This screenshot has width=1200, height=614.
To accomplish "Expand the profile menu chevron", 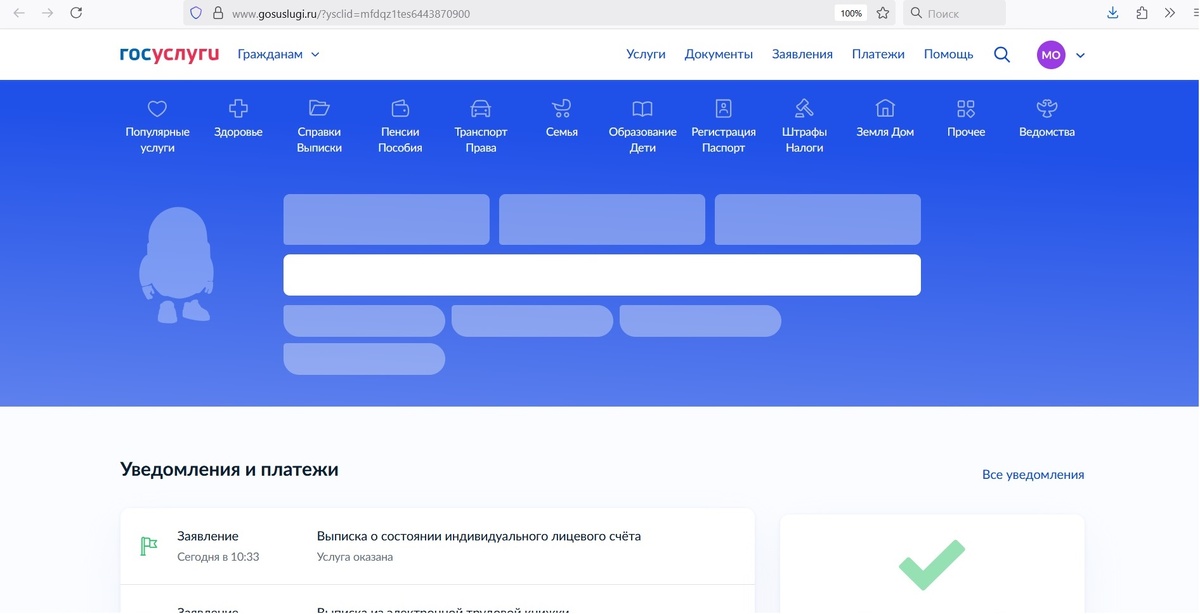I will coord(1080,56).
